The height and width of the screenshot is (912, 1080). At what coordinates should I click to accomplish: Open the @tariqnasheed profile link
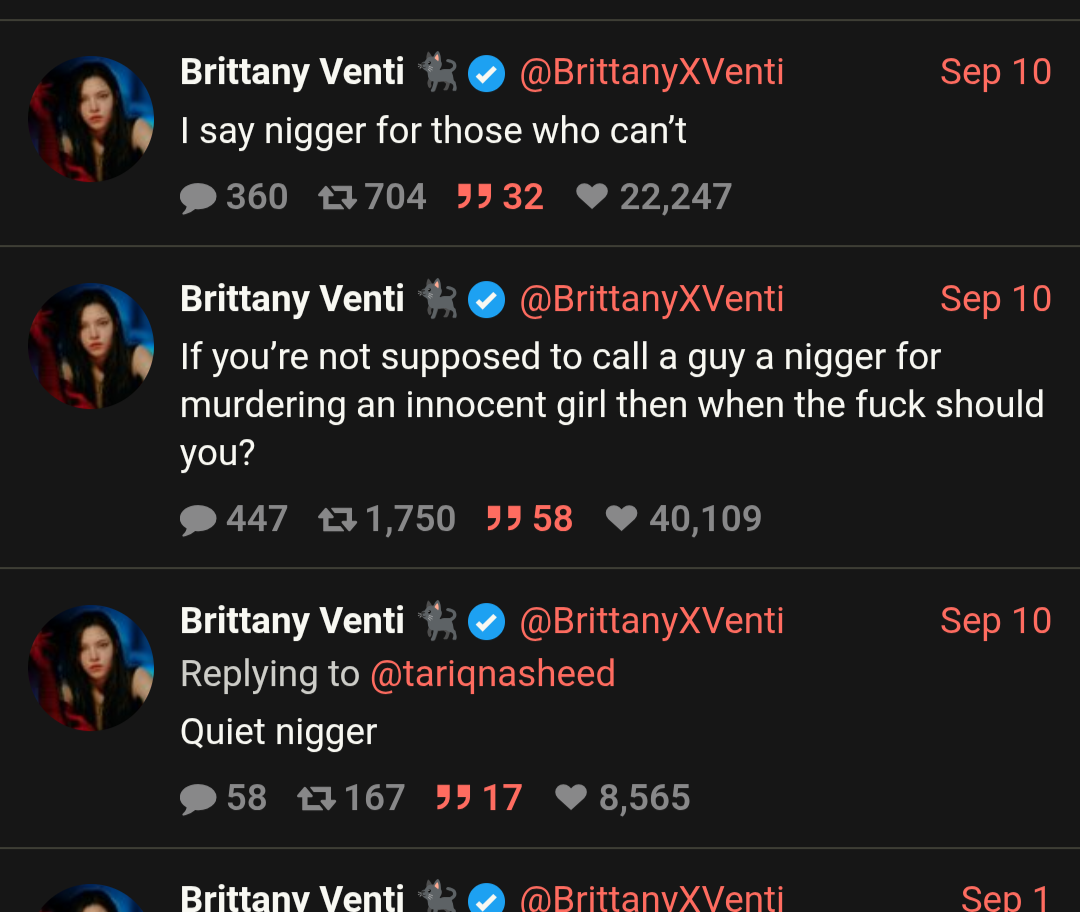(x=492, y=674)
